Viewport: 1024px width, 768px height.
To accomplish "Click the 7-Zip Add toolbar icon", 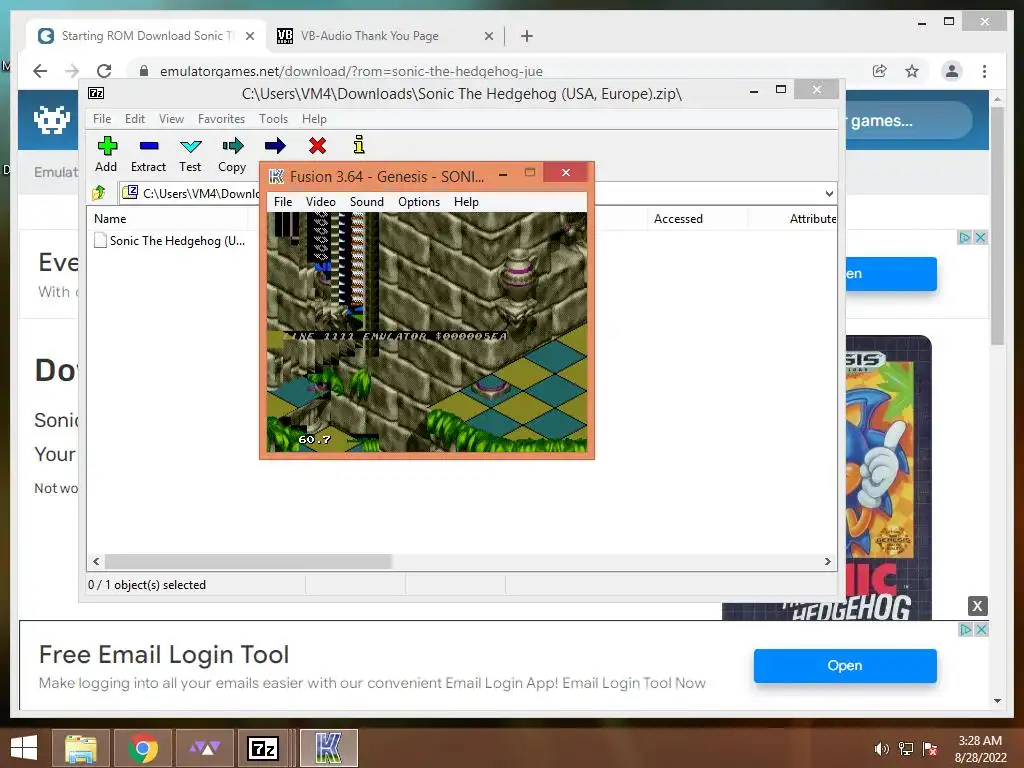I will pos(106,146).
